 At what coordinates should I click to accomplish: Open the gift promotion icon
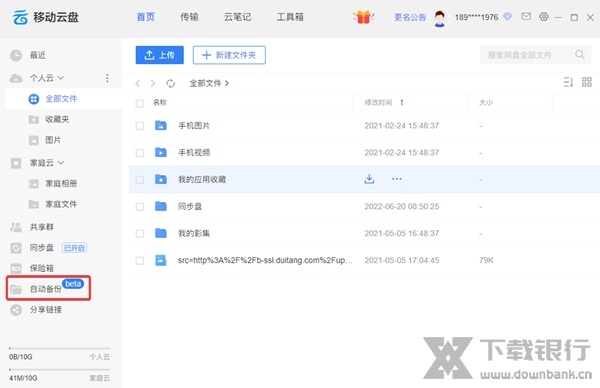pos(363,17)
